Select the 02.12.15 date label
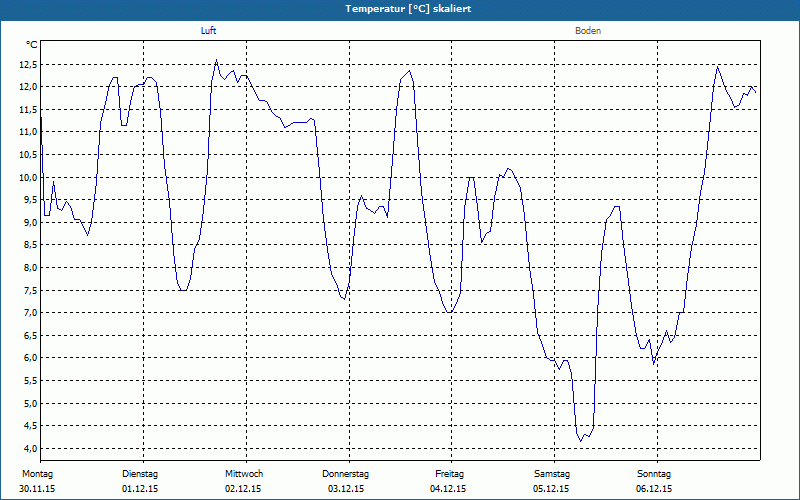Viewport: 800px width, 500px height. point(243,489)
